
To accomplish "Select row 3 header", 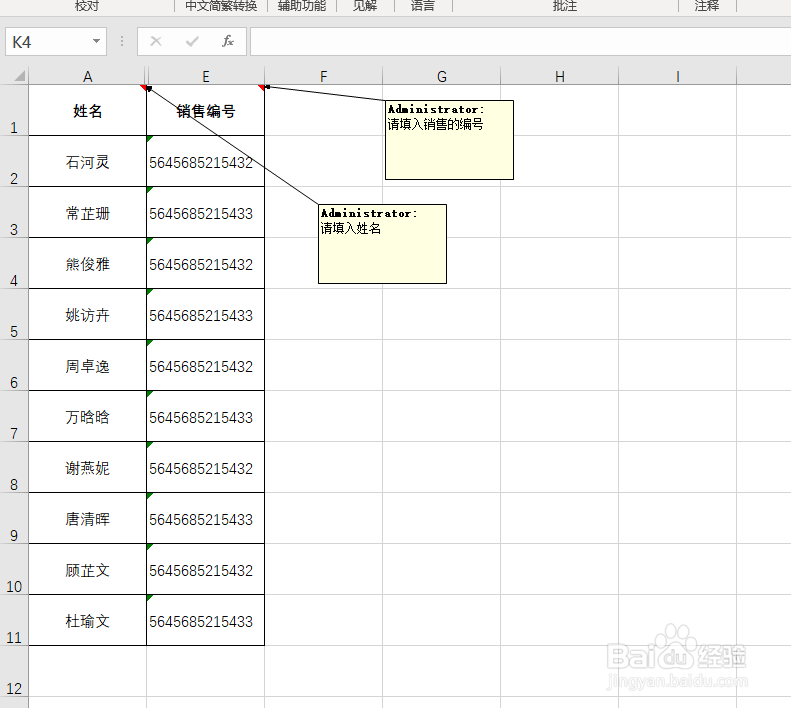I will tap(14, 212).
